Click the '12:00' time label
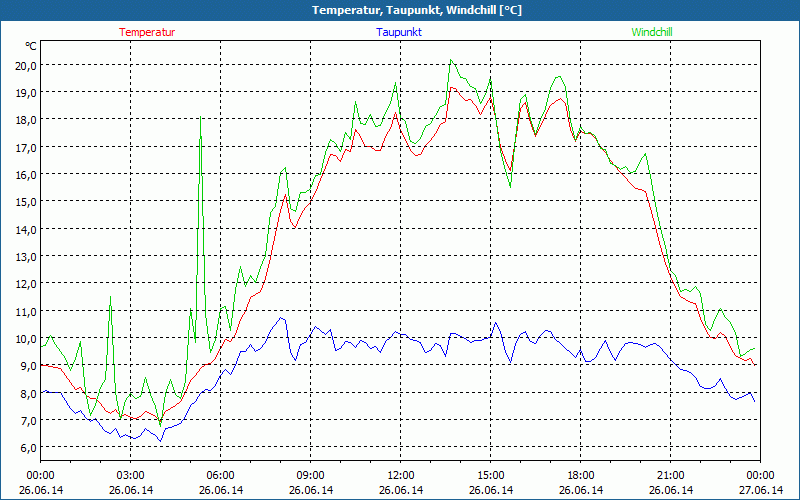This screenshot has height=500, width=800. click(401, 476)
